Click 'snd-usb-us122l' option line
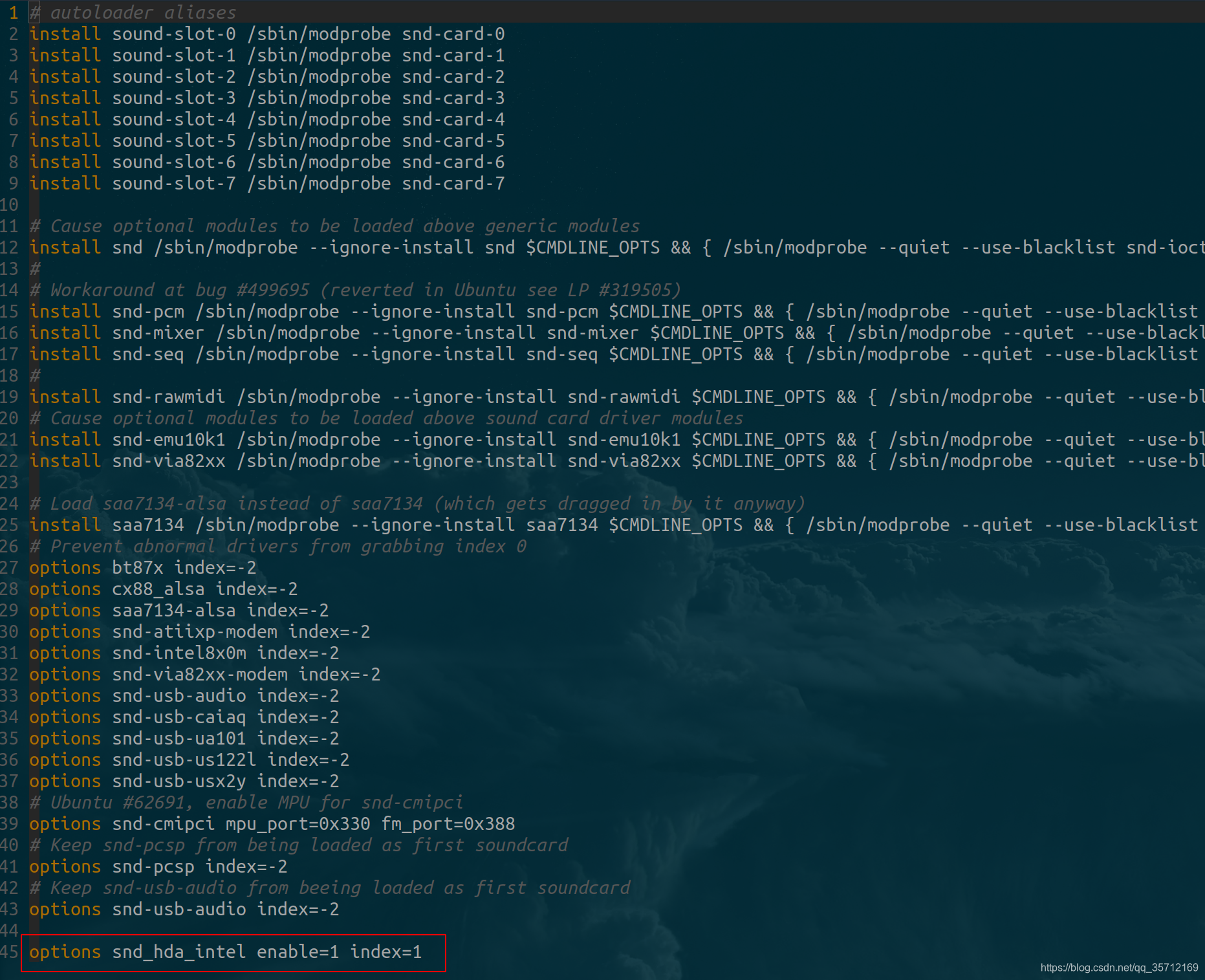The width and height of the screenshot is (1205, 980). [190, 759]
